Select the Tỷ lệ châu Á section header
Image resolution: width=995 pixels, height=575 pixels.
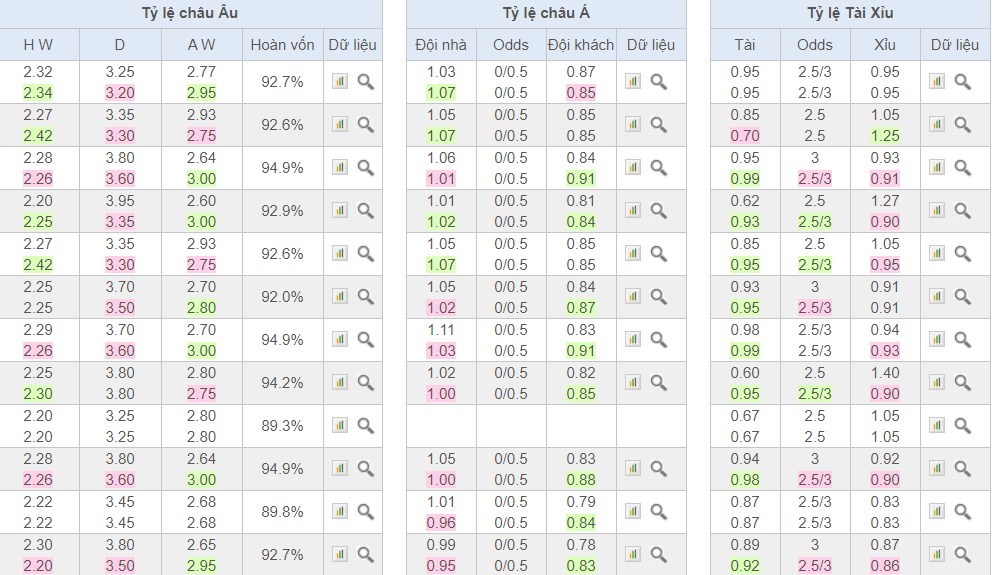click(546, 13)
